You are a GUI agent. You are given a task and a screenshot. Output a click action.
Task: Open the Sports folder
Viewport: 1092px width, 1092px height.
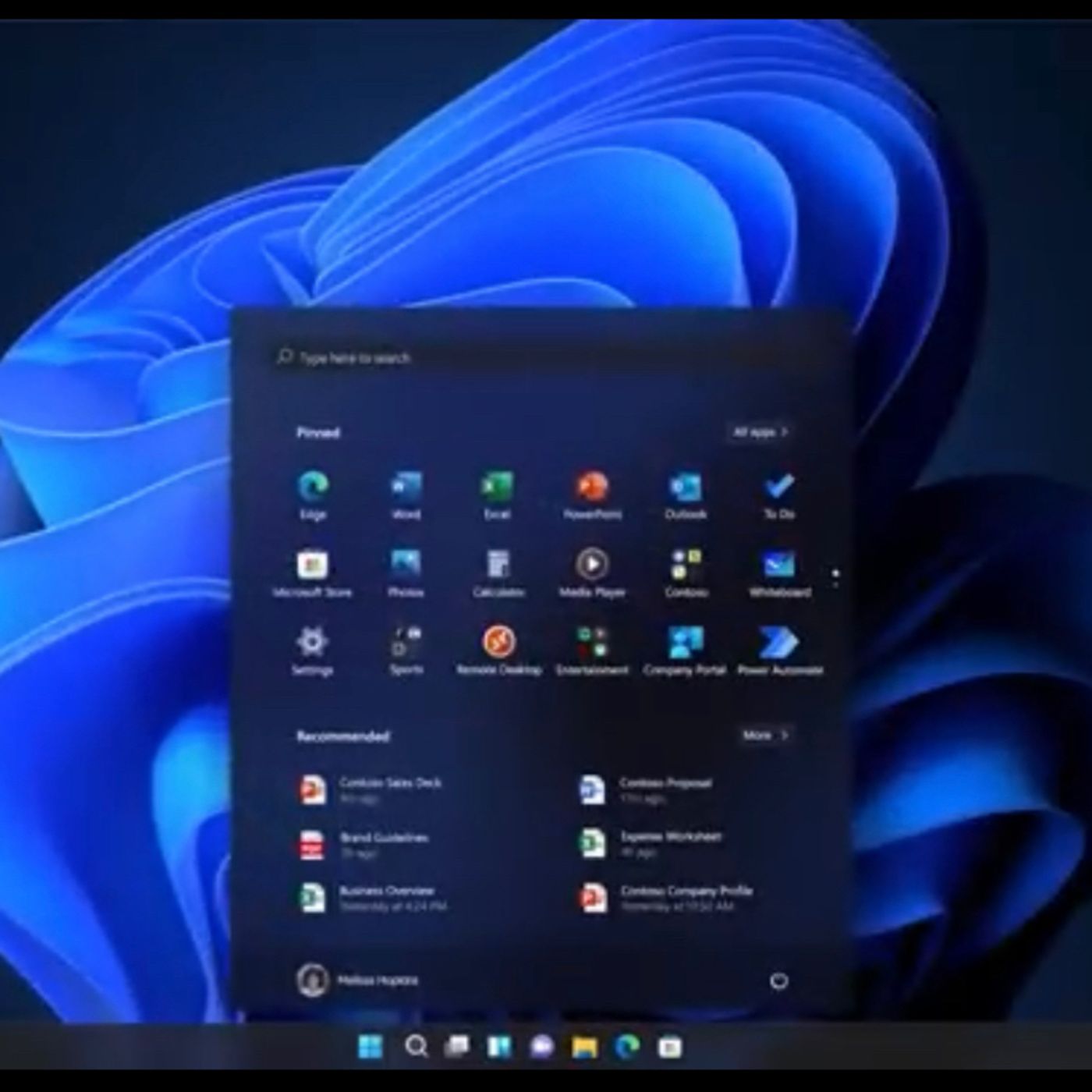pyautogui.click(x=406, y=651)
